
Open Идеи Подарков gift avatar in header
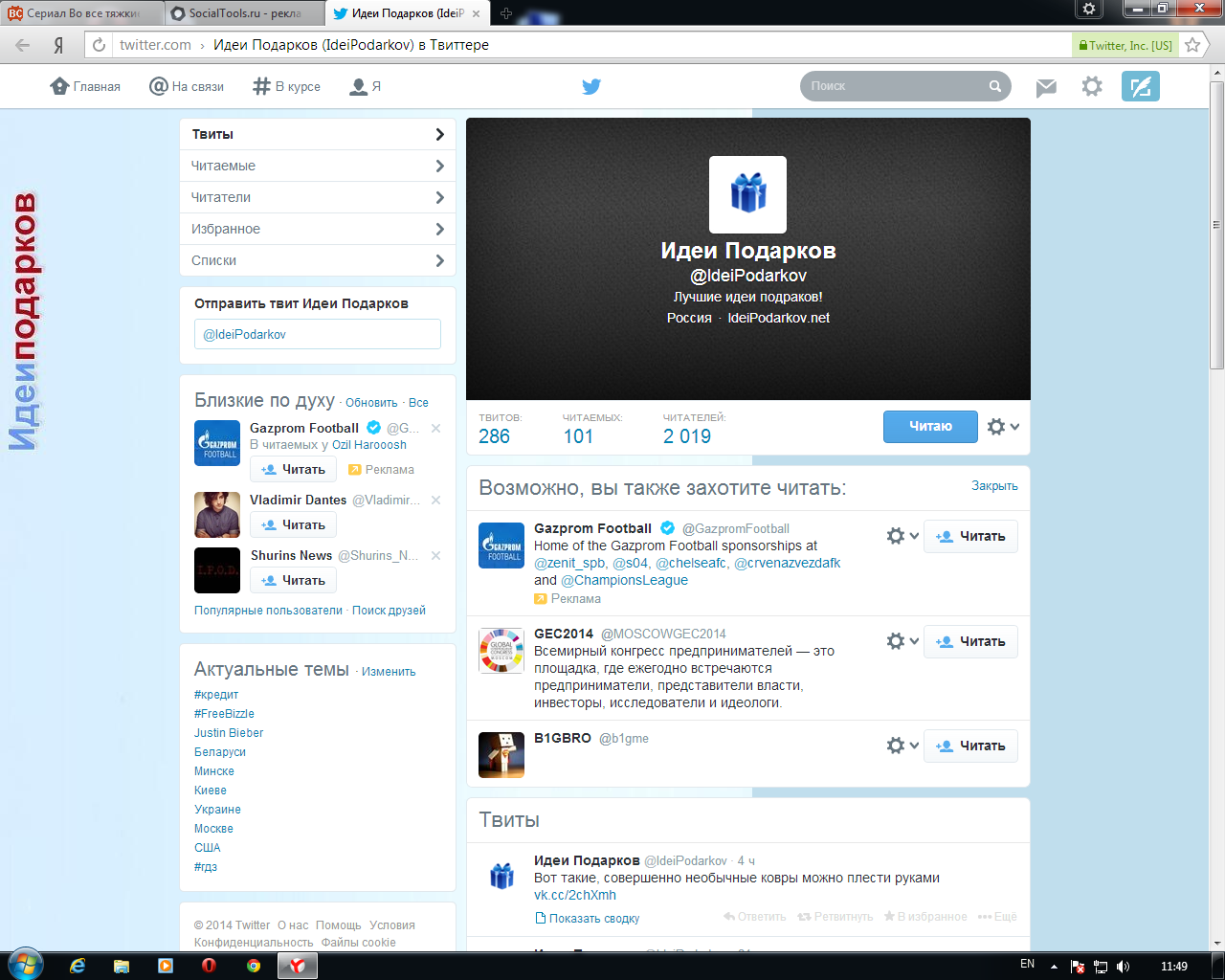click(x=747, y=194)
